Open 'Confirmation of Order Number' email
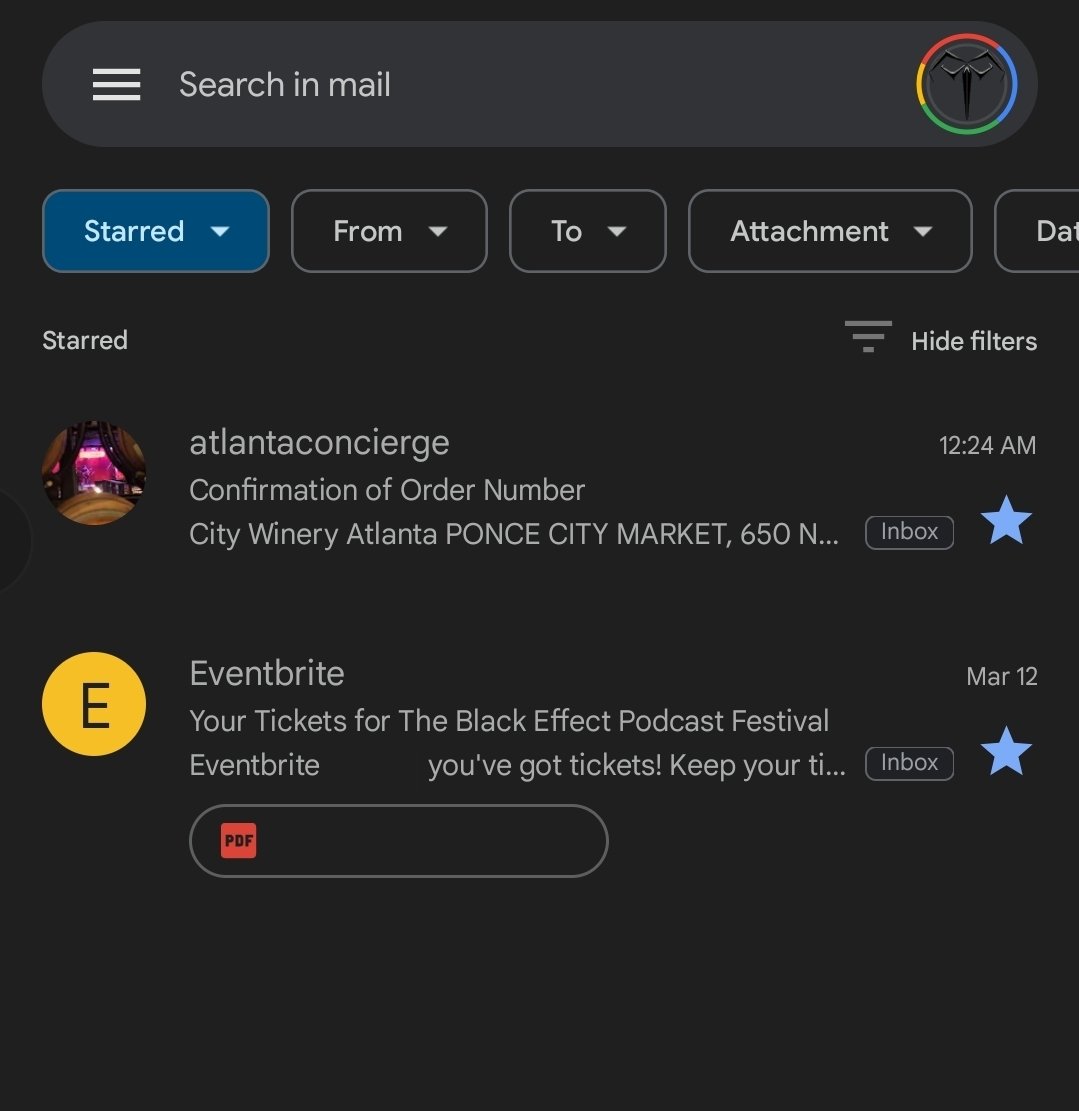This screenshot has width=1079, height=1111. pos(387,490)
